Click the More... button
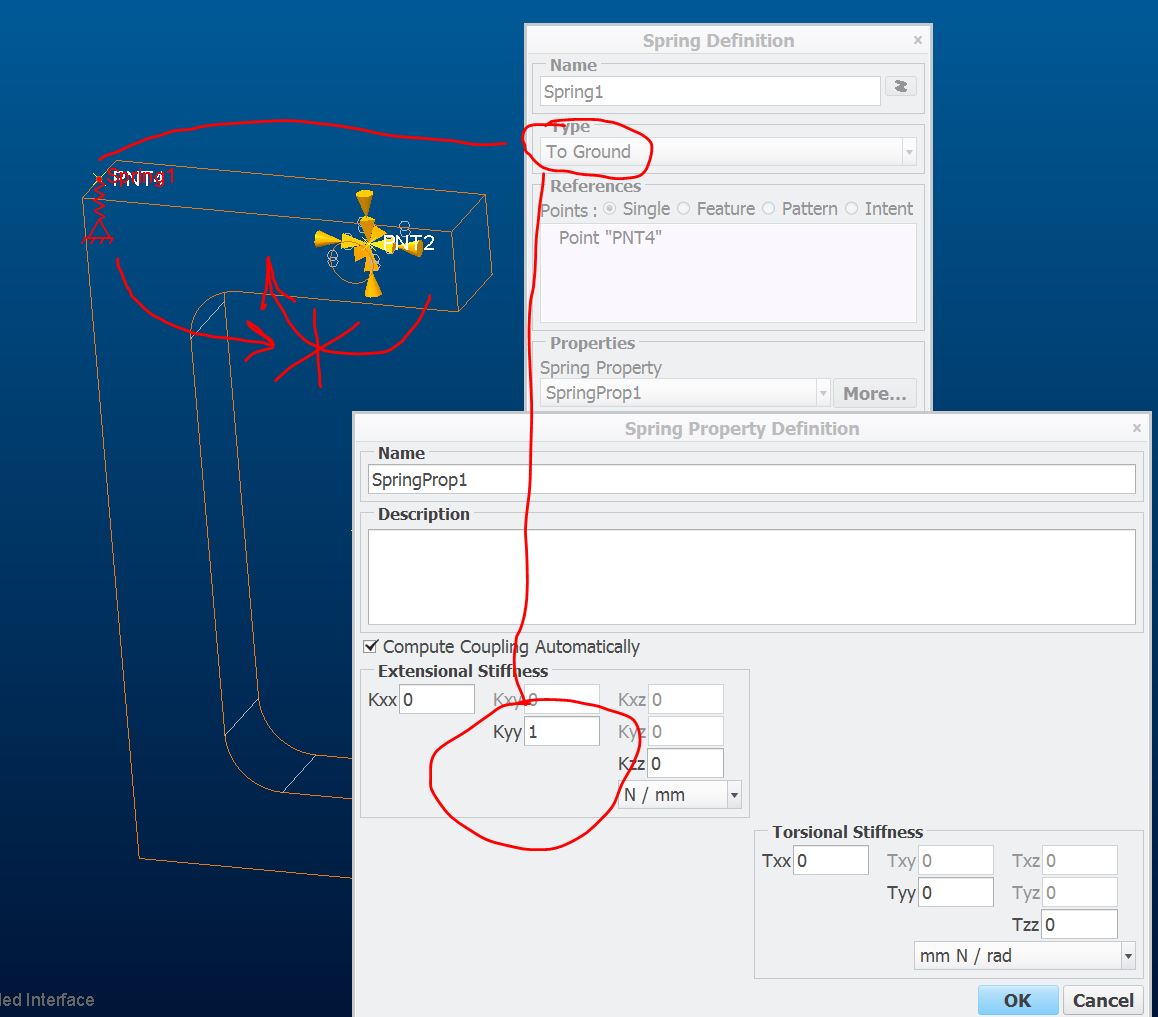This screenshot has width=1158, height=1017. click(x=874, y=394)
